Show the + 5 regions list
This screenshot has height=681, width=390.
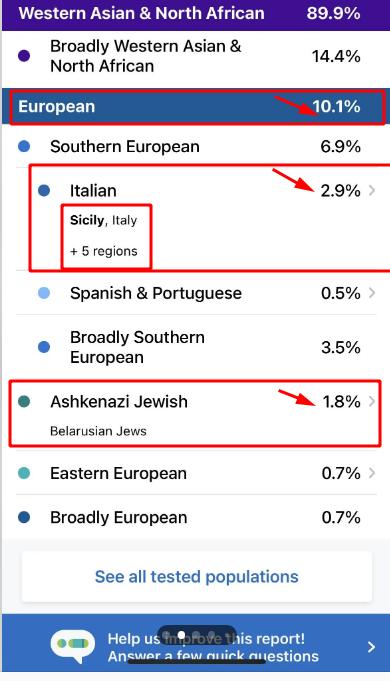click(103, 251)
